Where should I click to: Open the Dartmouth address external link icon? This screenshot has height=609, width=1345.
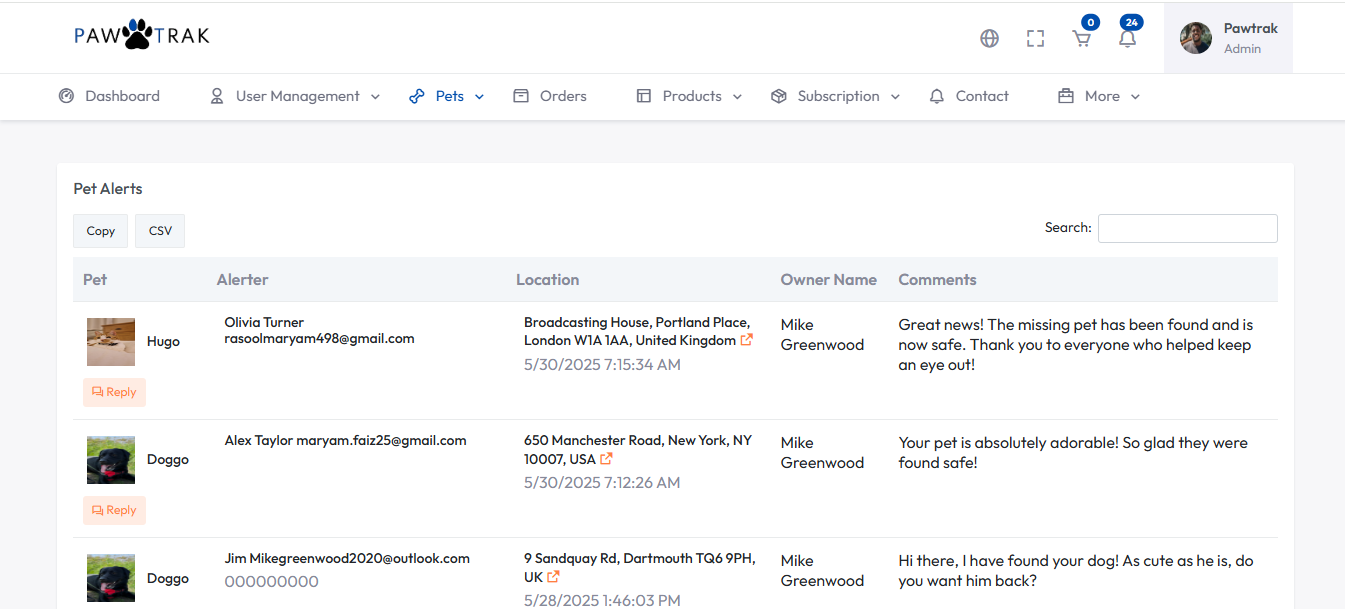553,577
